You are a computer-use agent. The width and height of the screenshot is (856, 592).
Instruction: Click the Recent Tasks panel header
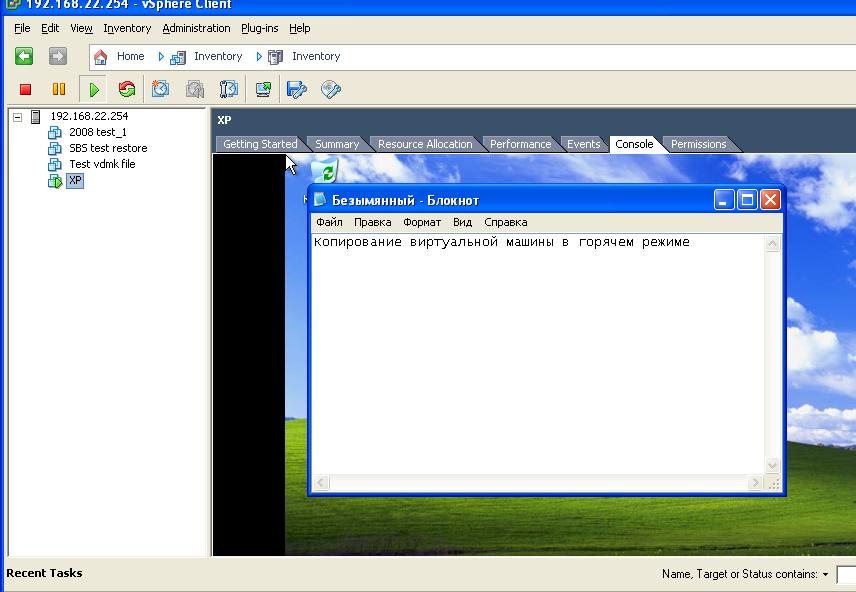click(44, 573)
